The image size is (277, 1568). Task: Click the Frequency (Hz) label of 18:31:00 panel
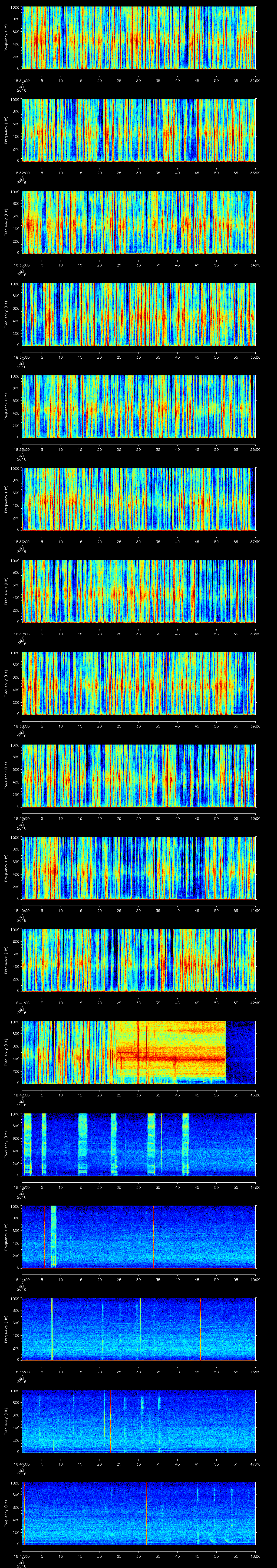[x=6, y=38]
